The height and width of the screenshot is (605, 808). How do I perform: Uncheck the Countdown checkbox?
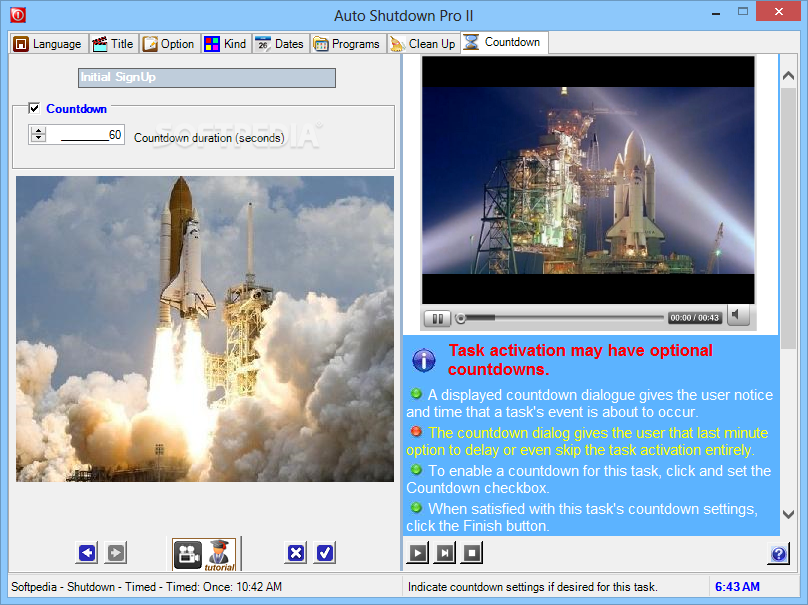coord(34,108)
